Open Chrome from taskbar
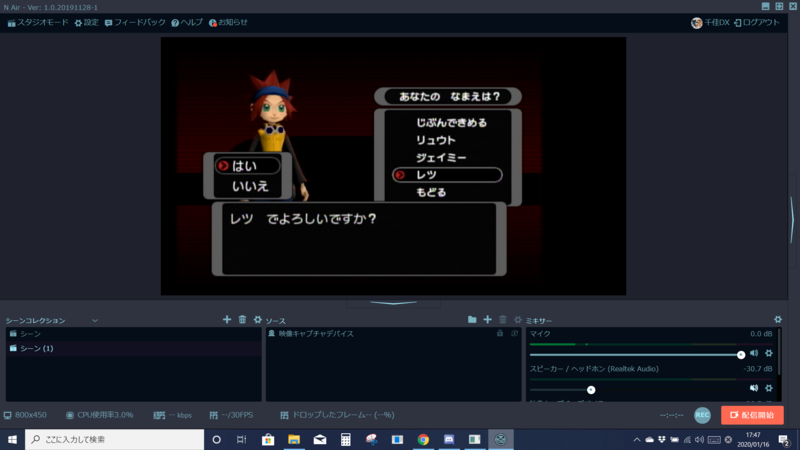Viewport: 800px width, 450px height. [x=423, y=439]
